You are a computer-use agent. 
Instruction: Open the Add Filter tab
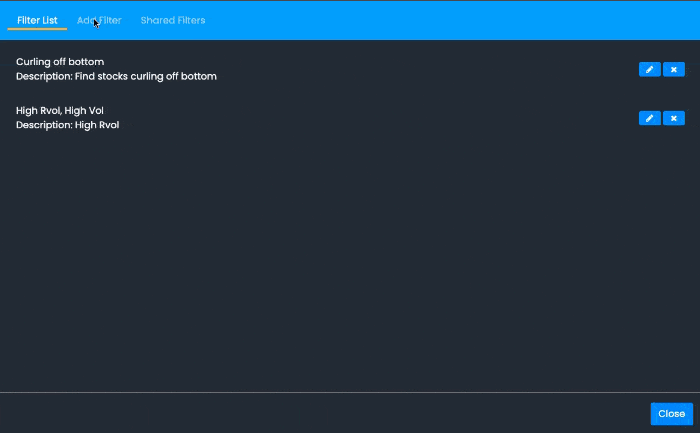click(x=99, y=20)
